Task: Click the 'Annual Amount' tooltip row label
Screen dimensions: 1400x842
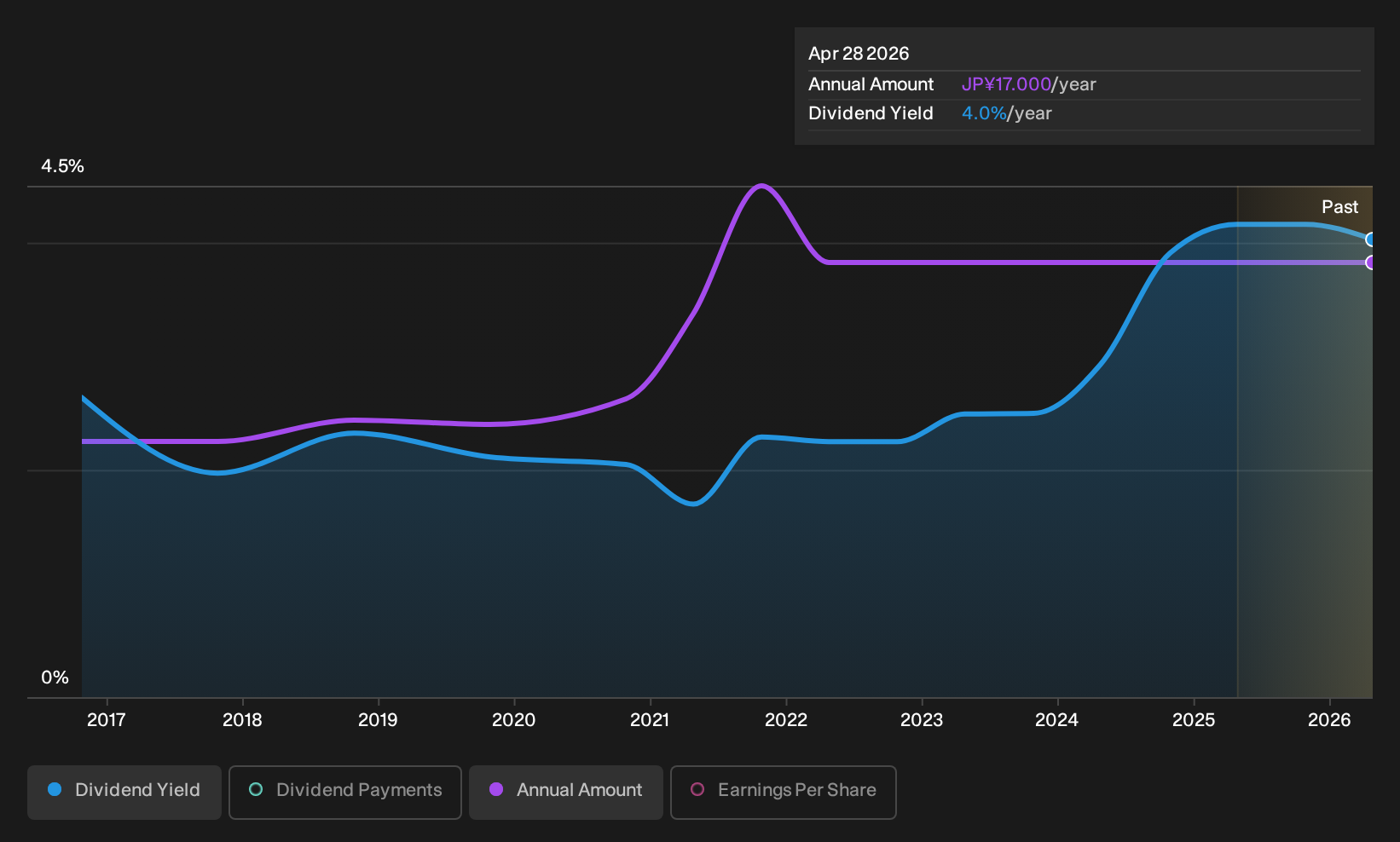Action: pyautogui.click(x=871, y=84)
